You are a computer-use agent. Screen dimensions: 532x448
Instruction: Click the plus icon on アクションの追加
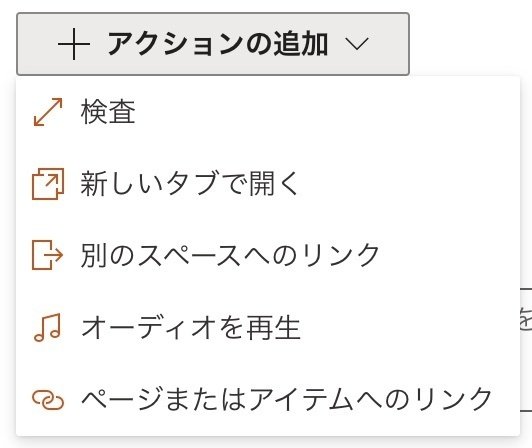click(x=74, y=44)
